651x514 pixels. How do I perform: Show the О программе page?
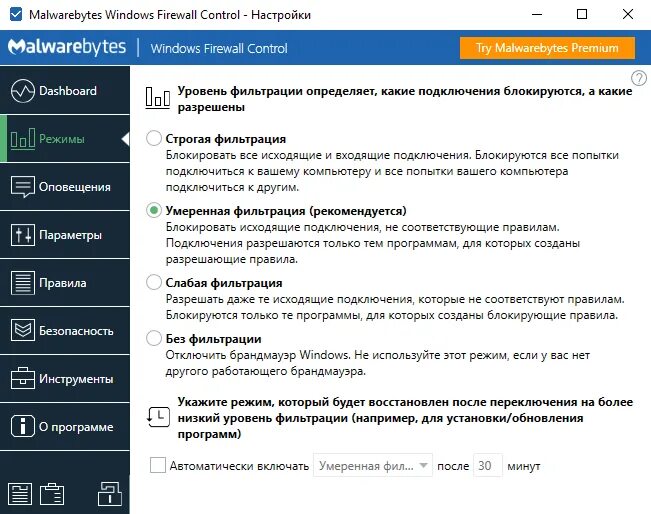(65, 427)
